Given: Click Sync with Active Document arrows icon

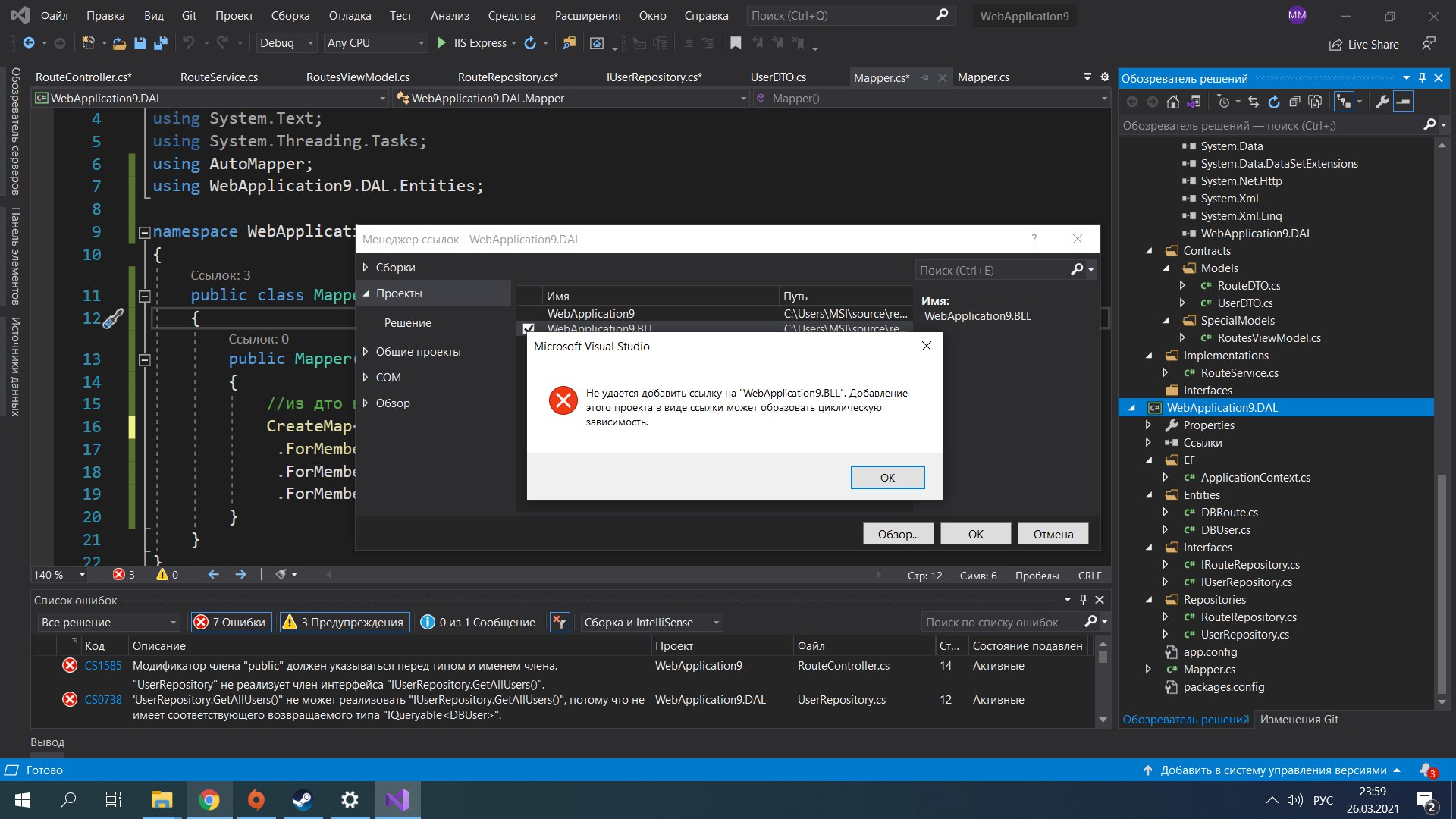Looking at the screenshot, I should click(x=1254, y=102).
